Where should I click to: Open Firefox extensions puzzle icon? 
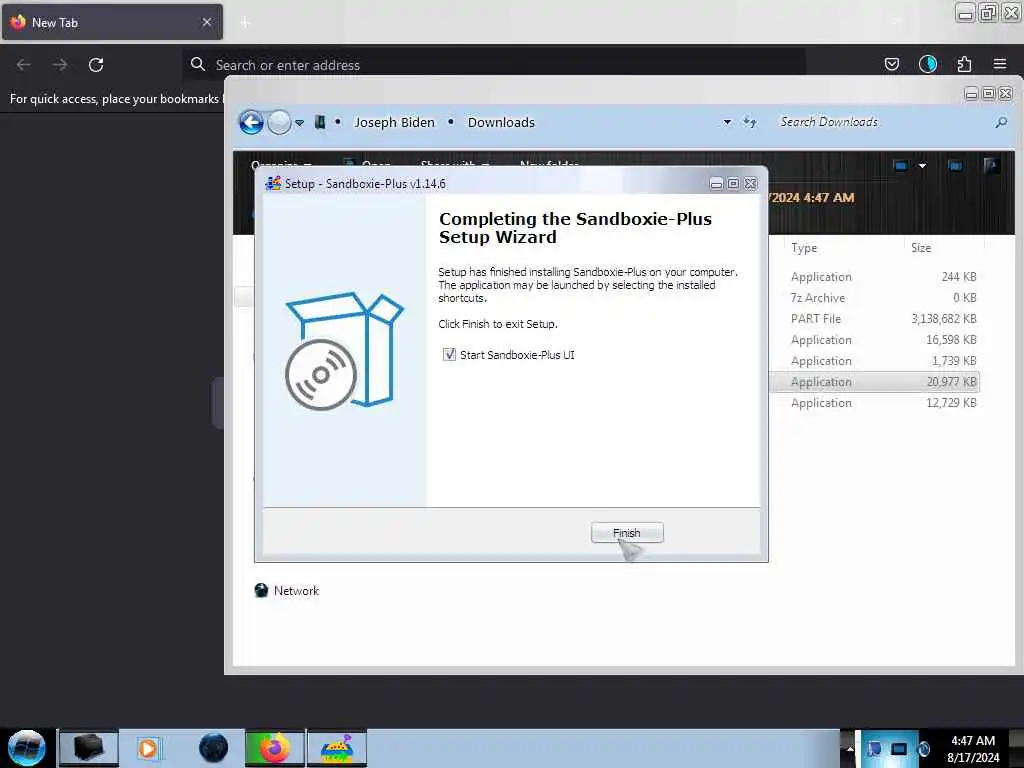964,64
